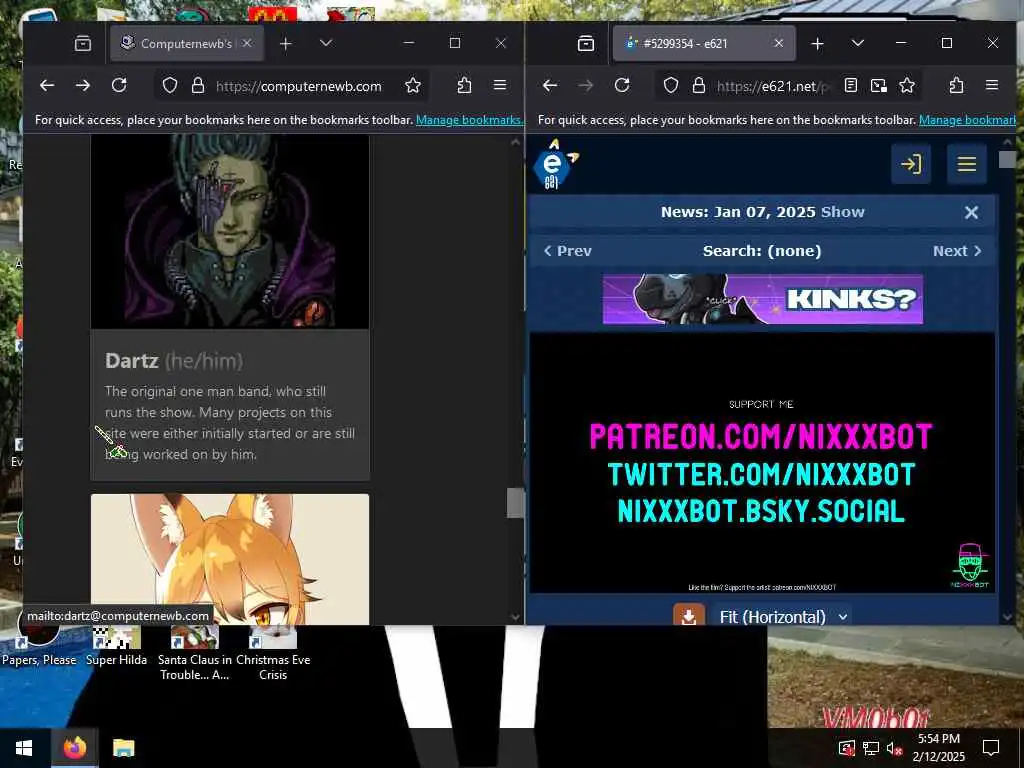Open the Firefox menu in the e621 window
This screenshot has width=1024, height=768.
992,86
